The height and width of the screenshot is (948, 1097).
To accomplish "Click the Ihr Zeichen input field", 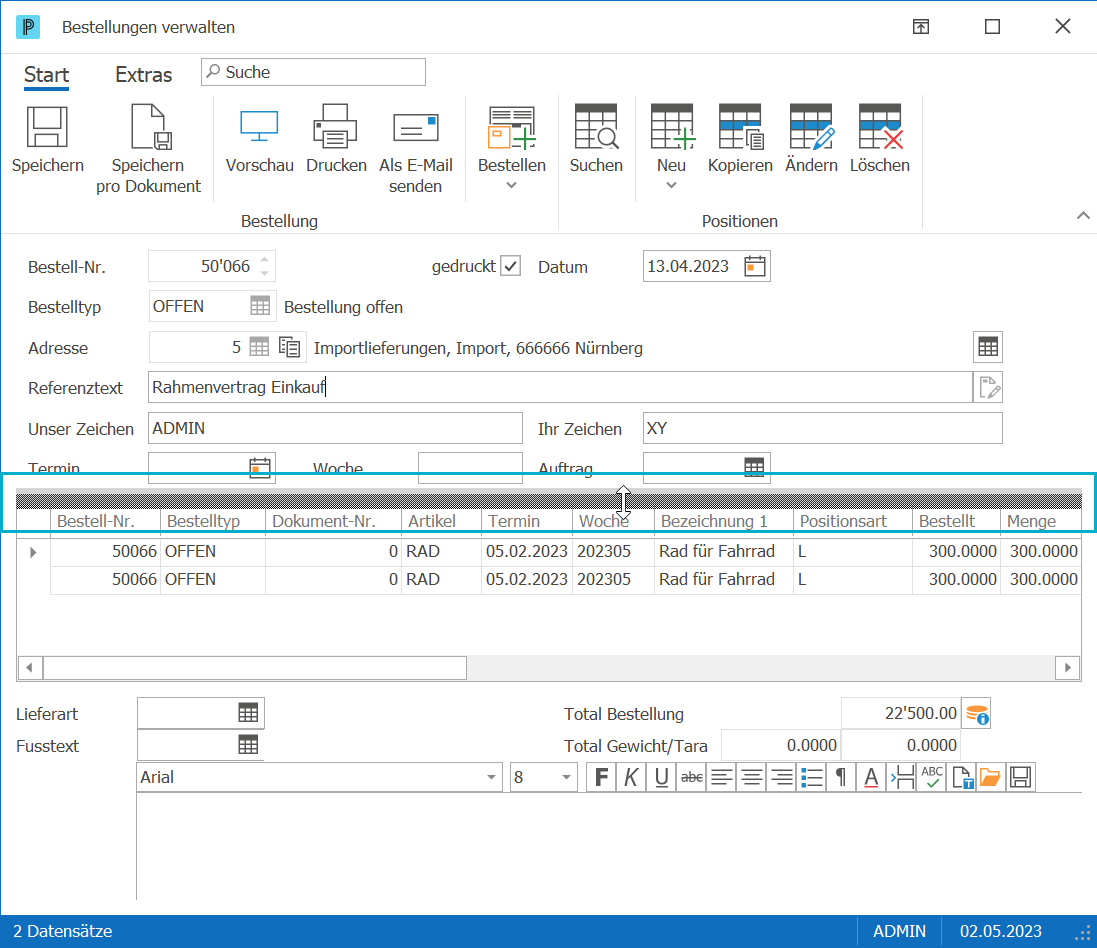I will (823, 428).
